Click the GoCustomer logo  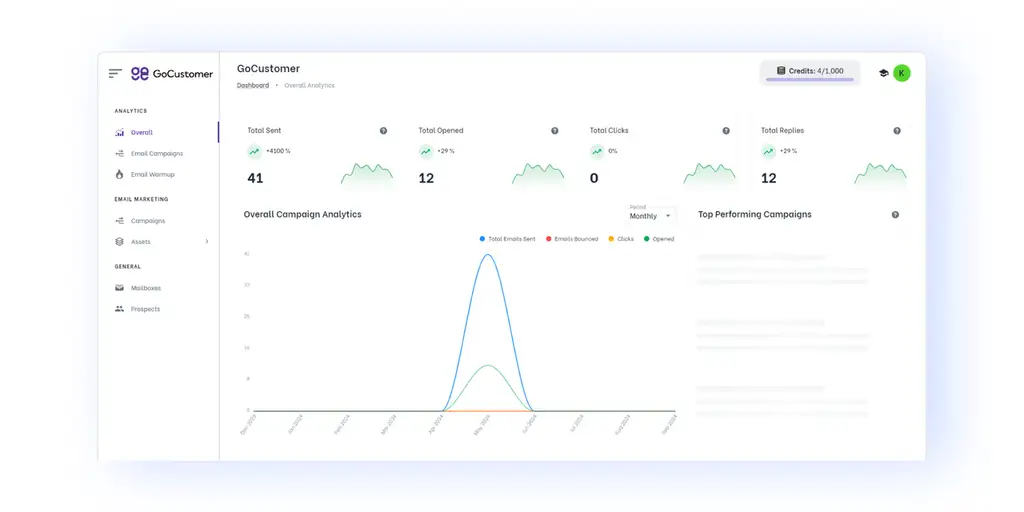pyautogui.click(x=172, y=74)
